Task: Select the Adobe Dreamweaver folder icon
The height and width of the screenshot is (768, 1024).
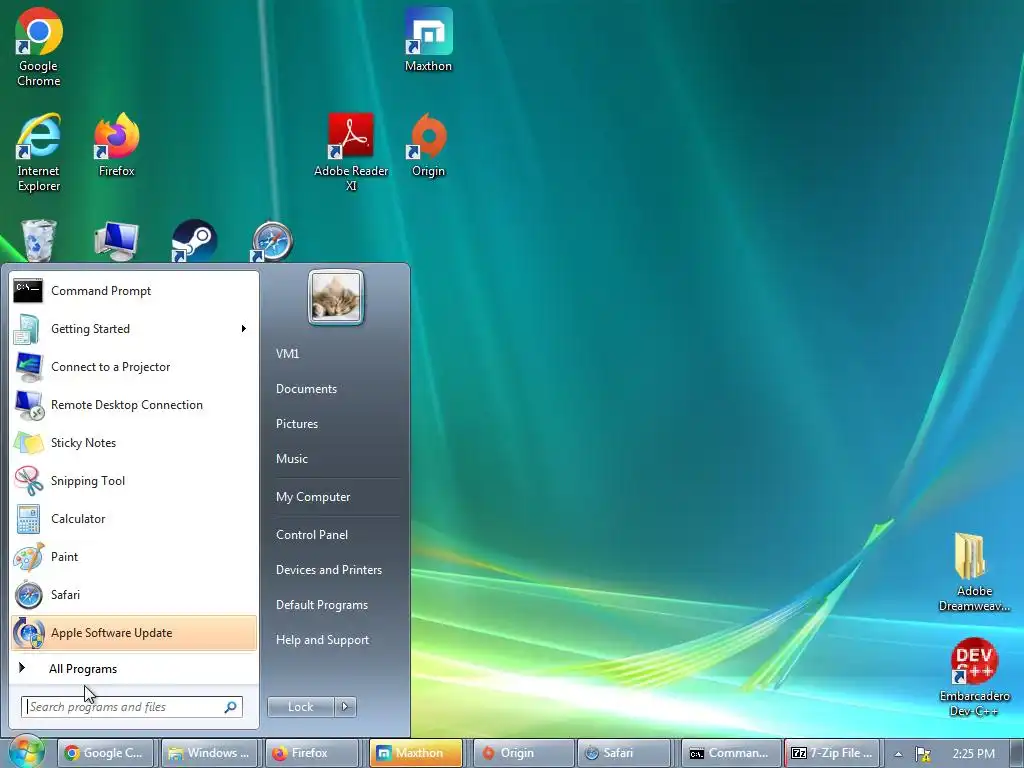Action: [x=974, y=573]
